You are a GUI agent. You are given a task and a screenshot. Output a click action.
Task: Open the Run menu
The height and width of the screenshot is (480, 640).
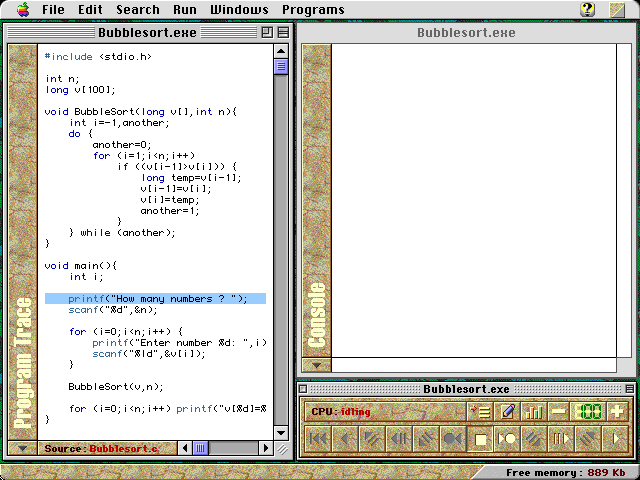click(x=185, y=10)
